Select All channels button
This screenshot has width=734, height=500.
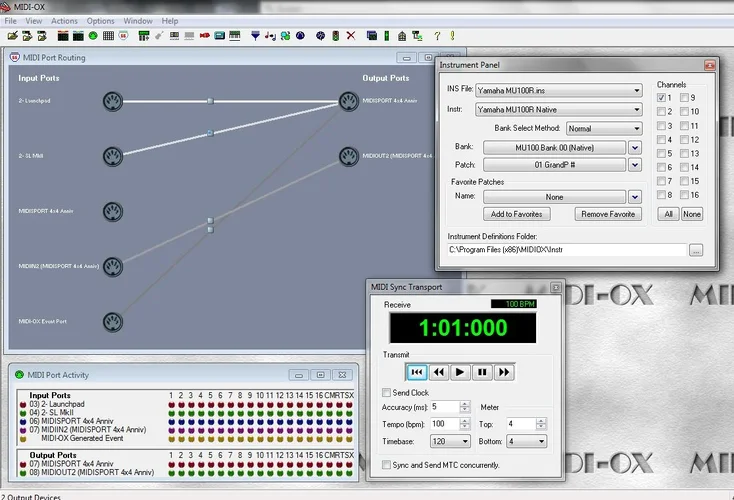pos(668,214)
